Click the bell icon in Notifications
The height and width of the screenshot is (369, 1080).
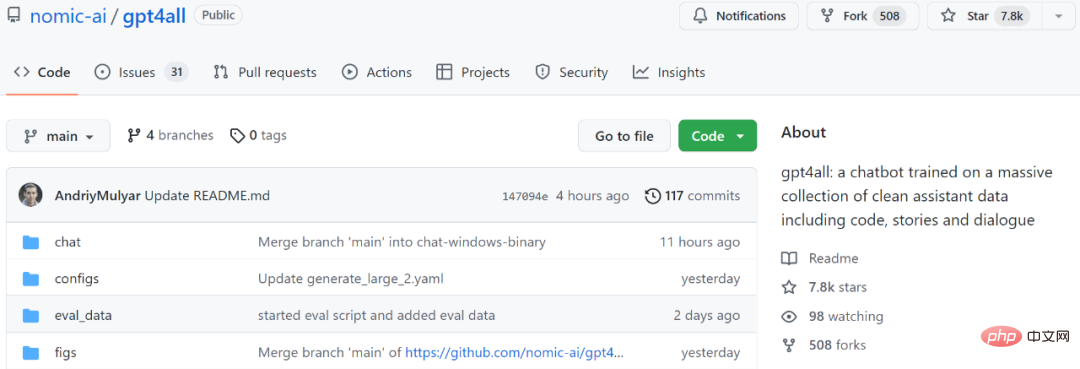(x=700, y=16)
